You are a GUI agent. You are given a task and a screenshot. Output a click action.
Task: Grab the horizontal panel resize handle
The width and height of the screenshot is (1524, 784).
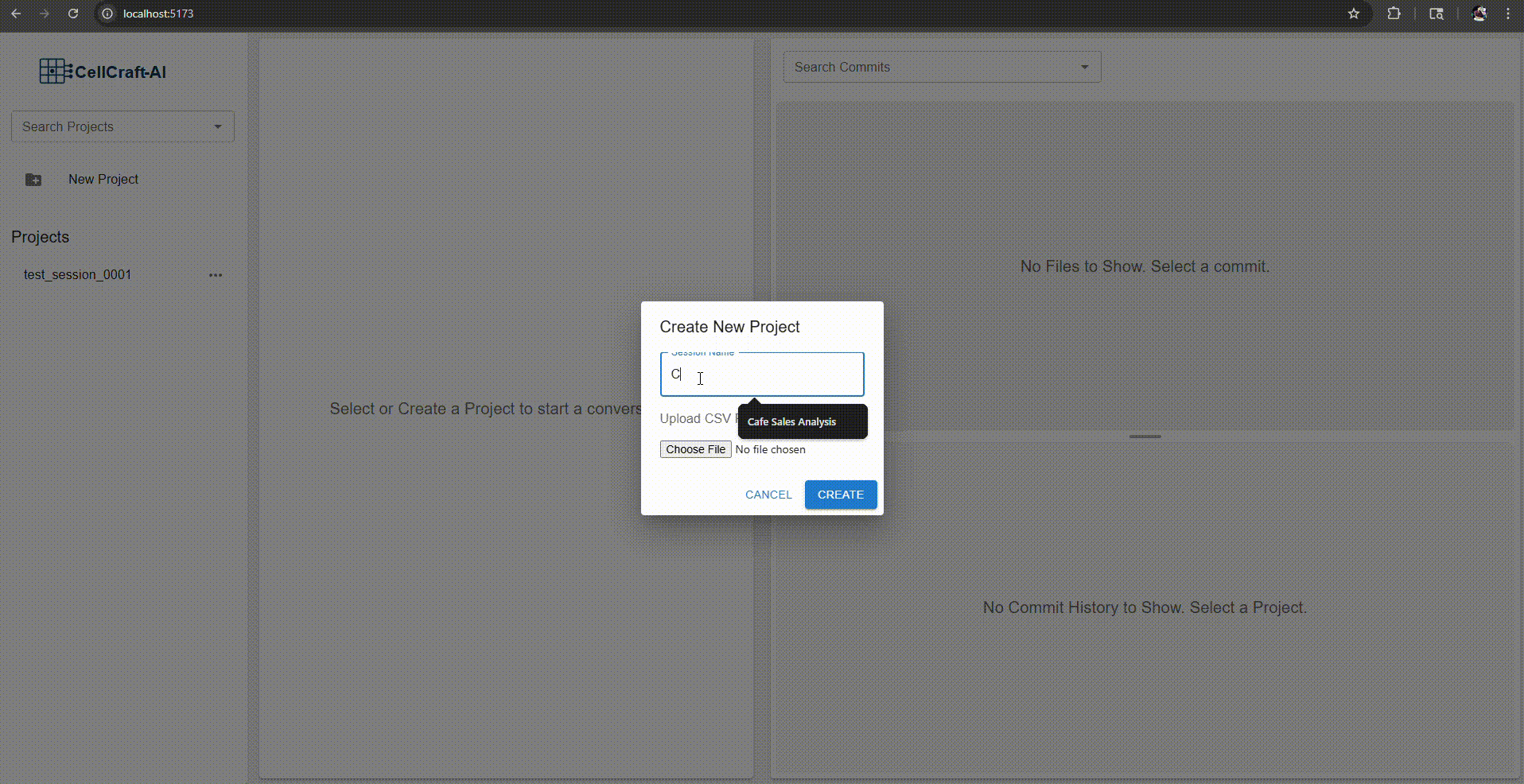pos(1145,437)
